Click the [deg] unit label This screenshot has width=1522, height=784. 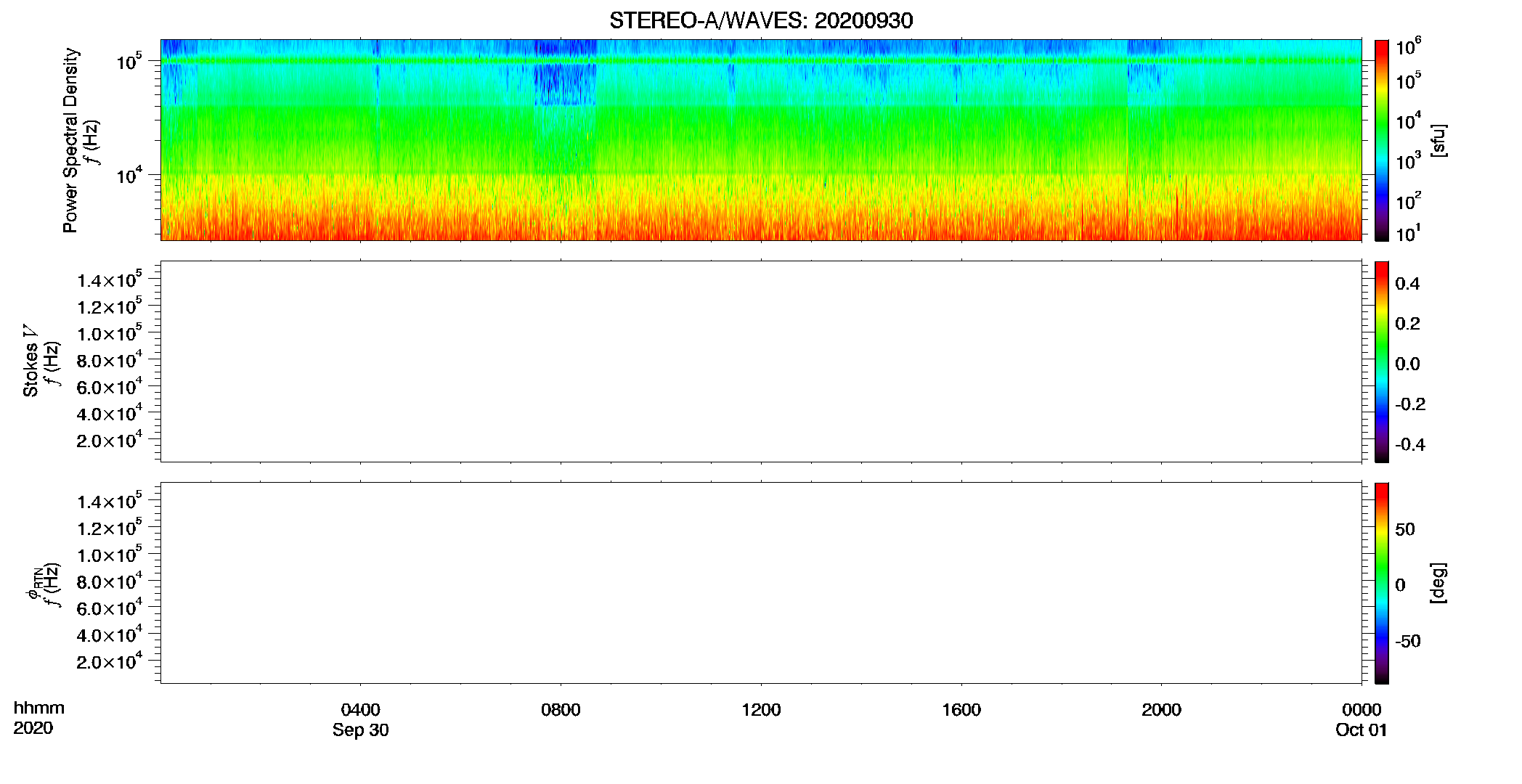pyautogui.click(x=1438, y=583)
